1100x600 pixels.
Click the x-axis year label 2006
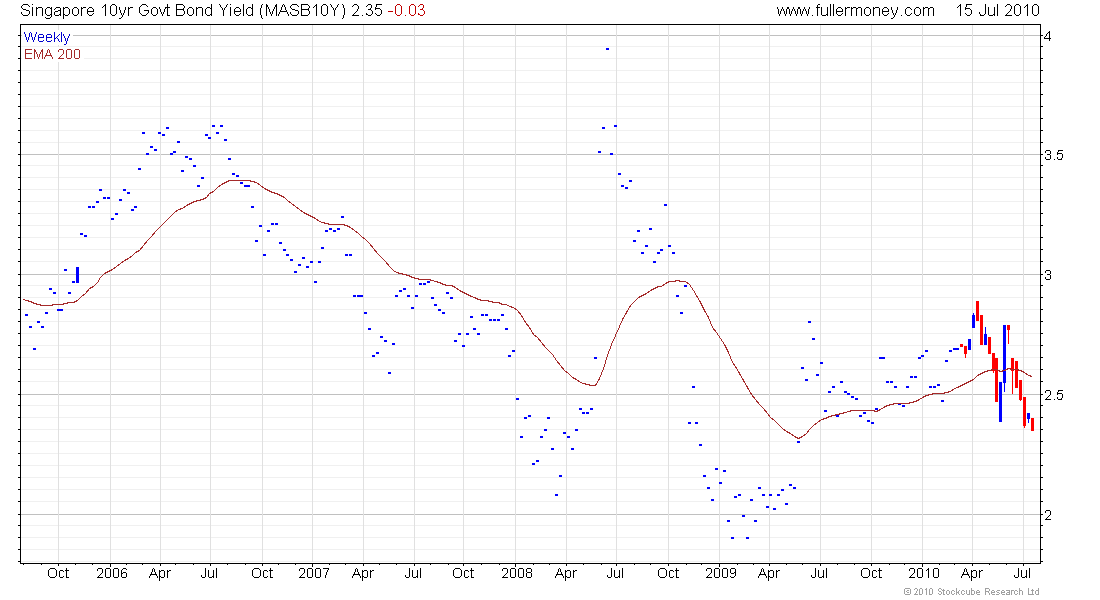(x=112, y=573)
